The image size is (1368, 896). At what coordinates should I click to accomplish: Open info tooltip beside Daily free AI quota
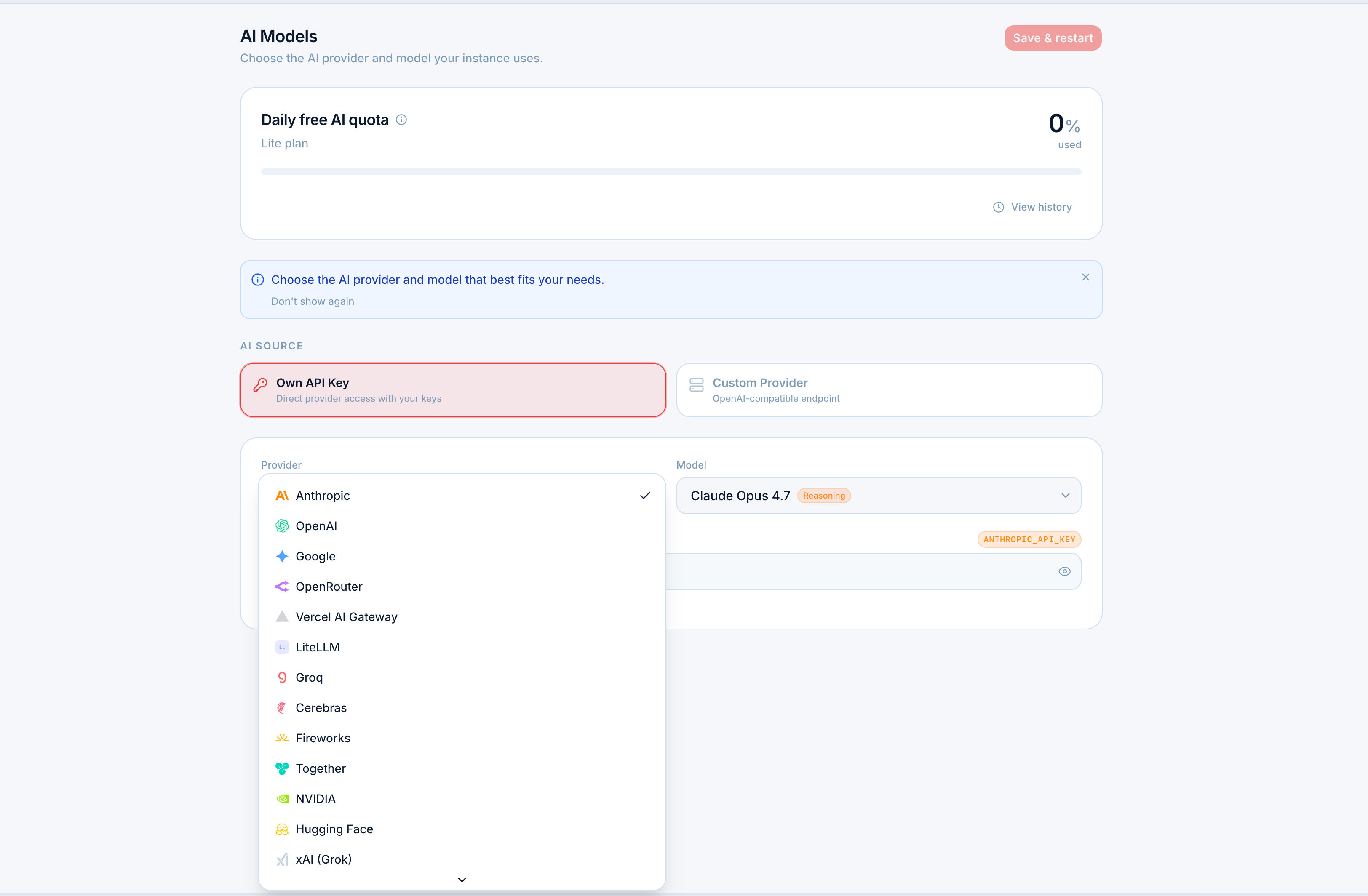pos(402,120)
